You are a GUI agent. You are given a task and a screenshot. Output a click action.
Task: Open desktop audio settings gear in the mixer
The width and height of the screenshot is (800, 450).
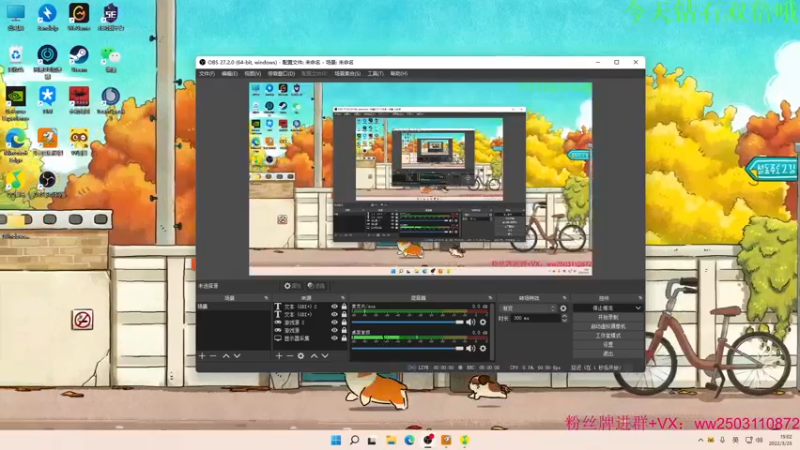(x=483, y=348)
